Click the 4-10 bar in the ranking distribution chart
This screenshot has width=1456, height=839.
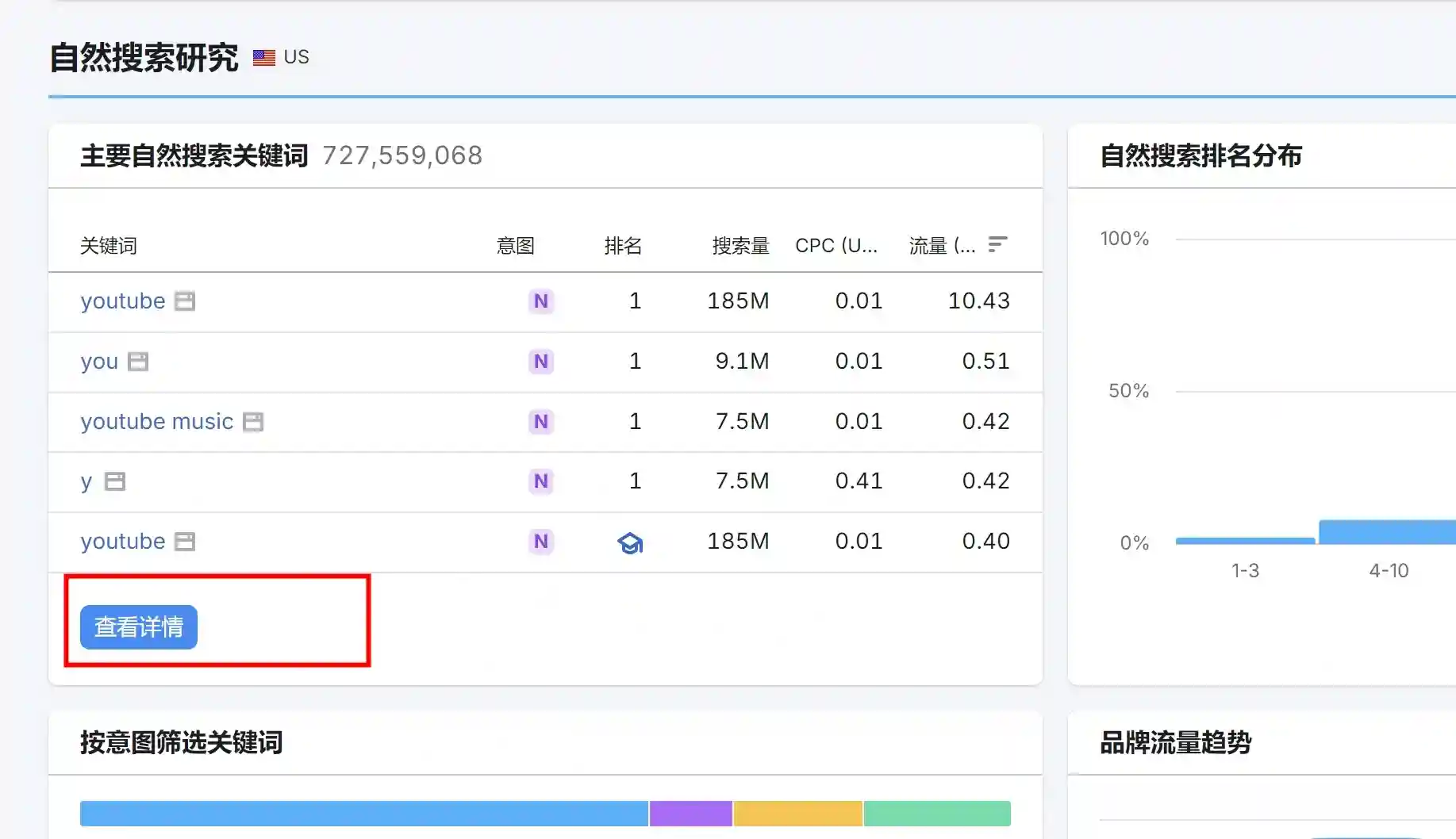click(x=1387, y=532)
